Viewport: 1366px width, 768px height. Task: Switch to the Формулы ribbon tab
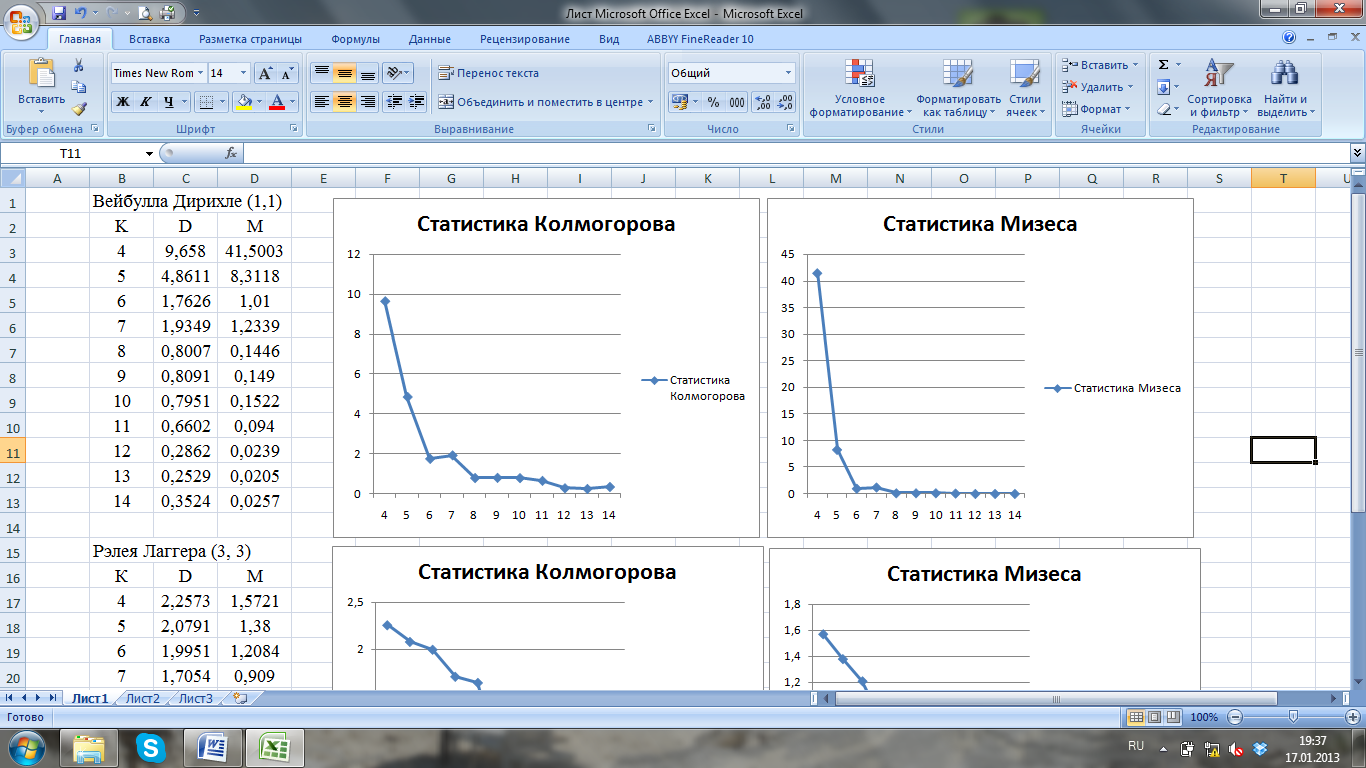355,39
